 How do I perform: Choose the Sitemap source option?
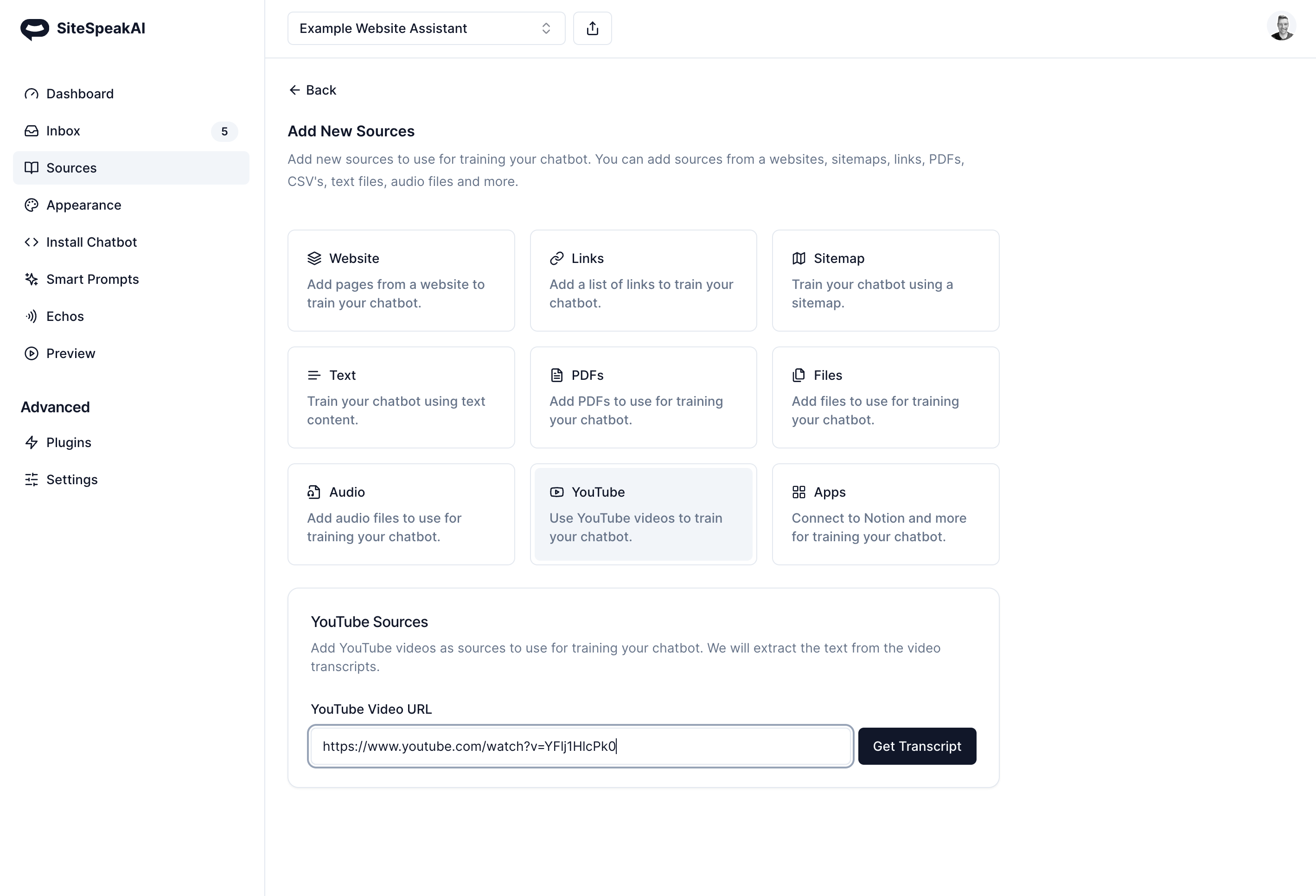pos(885,281)
